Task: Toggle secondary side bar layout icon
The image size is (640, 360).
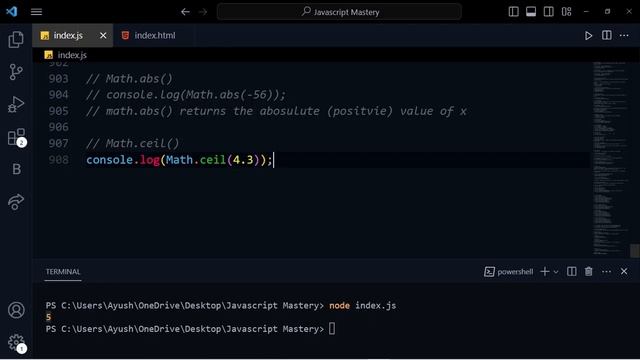Action: pos(549,12)
